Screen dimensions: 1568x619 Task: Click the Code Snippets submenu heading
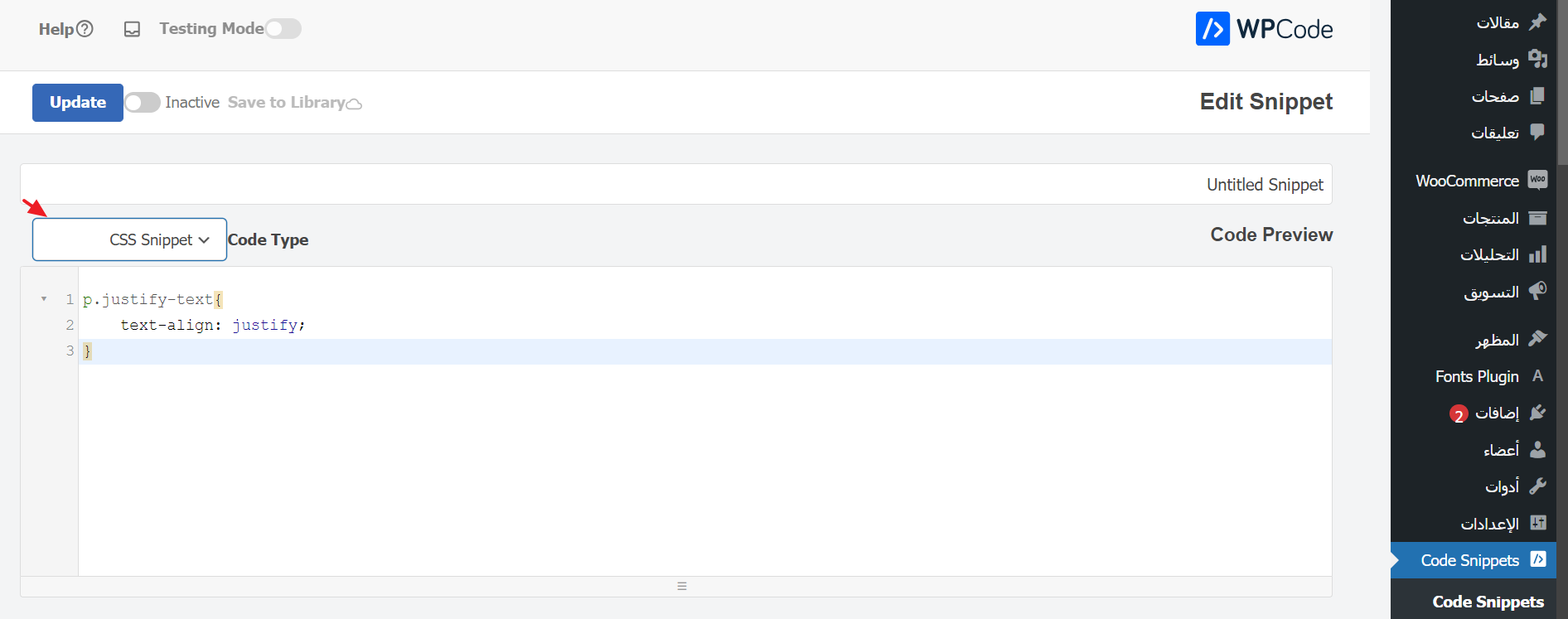[x=1488, y=602]
